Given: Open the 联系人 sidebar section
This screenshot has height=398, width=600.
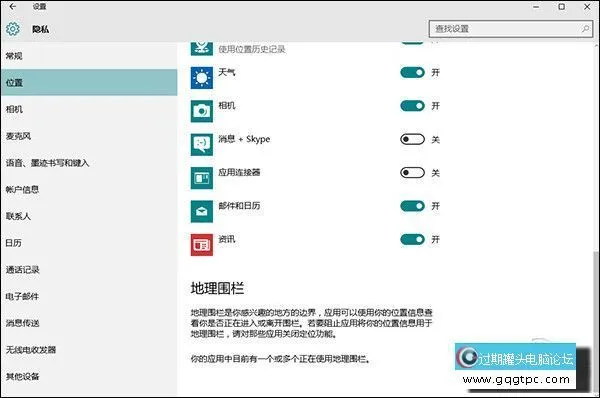Looking at the screenshot, I should pos(89,216).
